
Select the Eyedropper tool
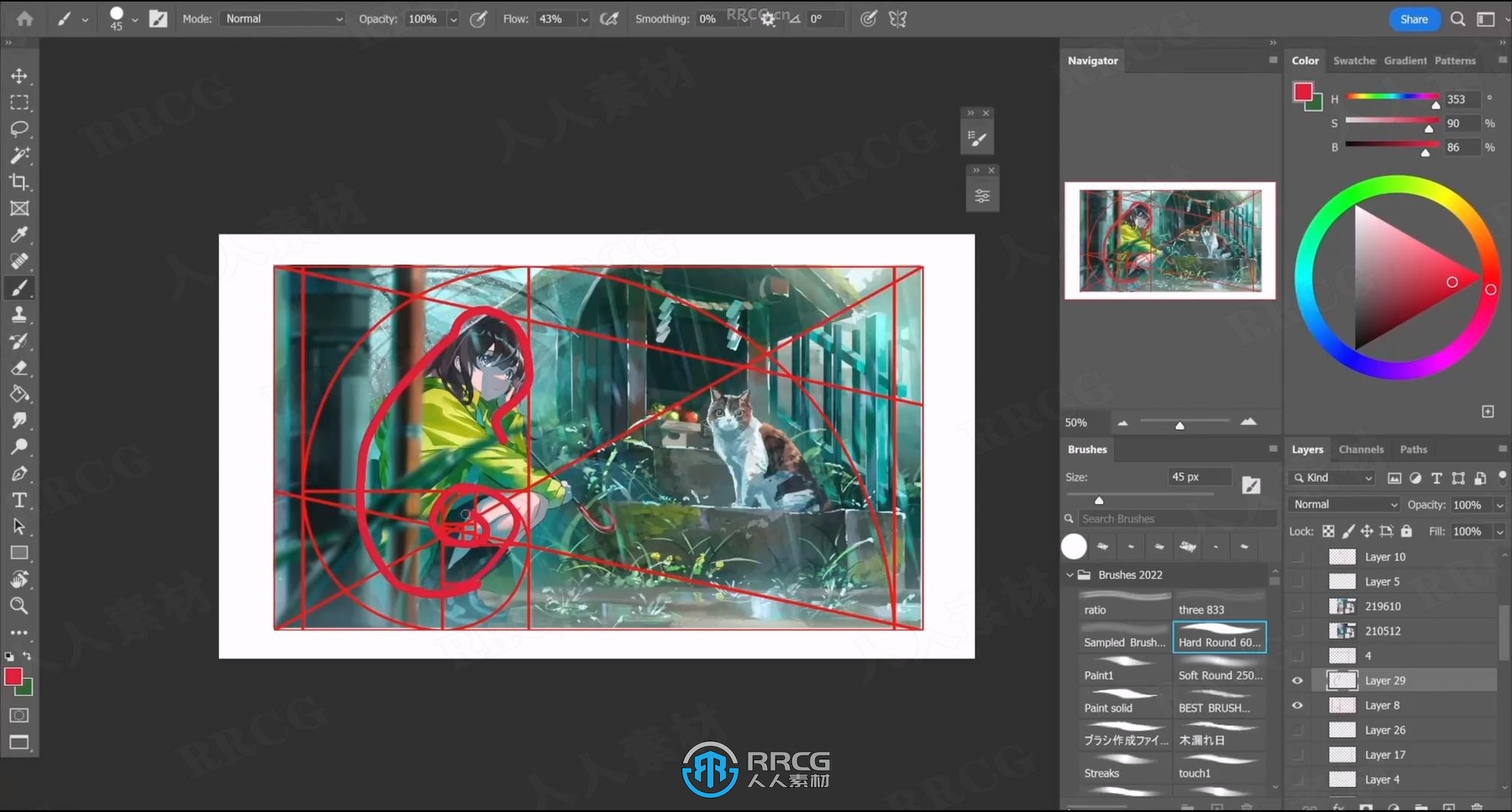[x=20, y=235]
